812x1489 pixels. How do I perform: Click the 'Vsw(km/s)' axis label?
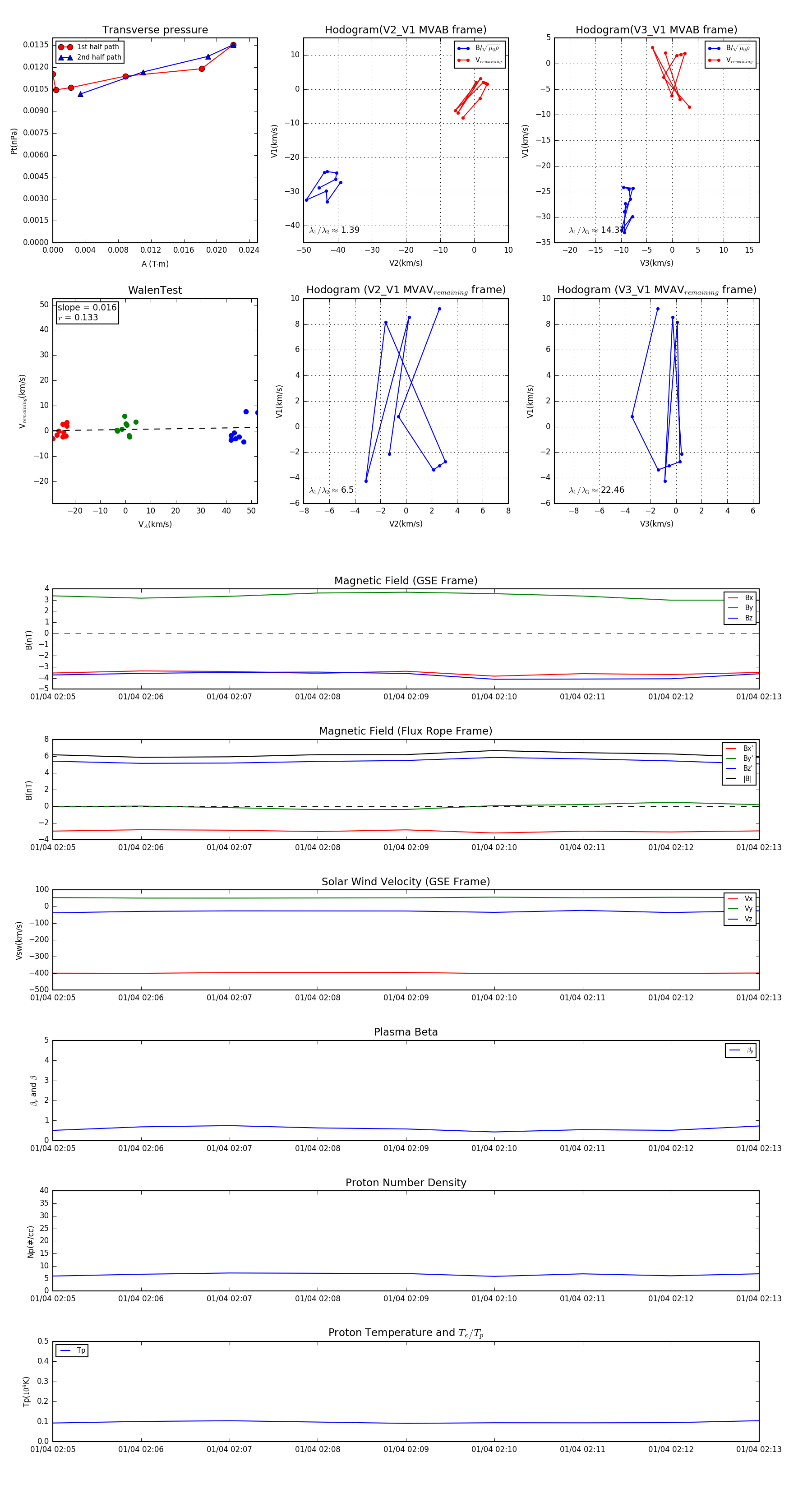click(x=19, y=941)
